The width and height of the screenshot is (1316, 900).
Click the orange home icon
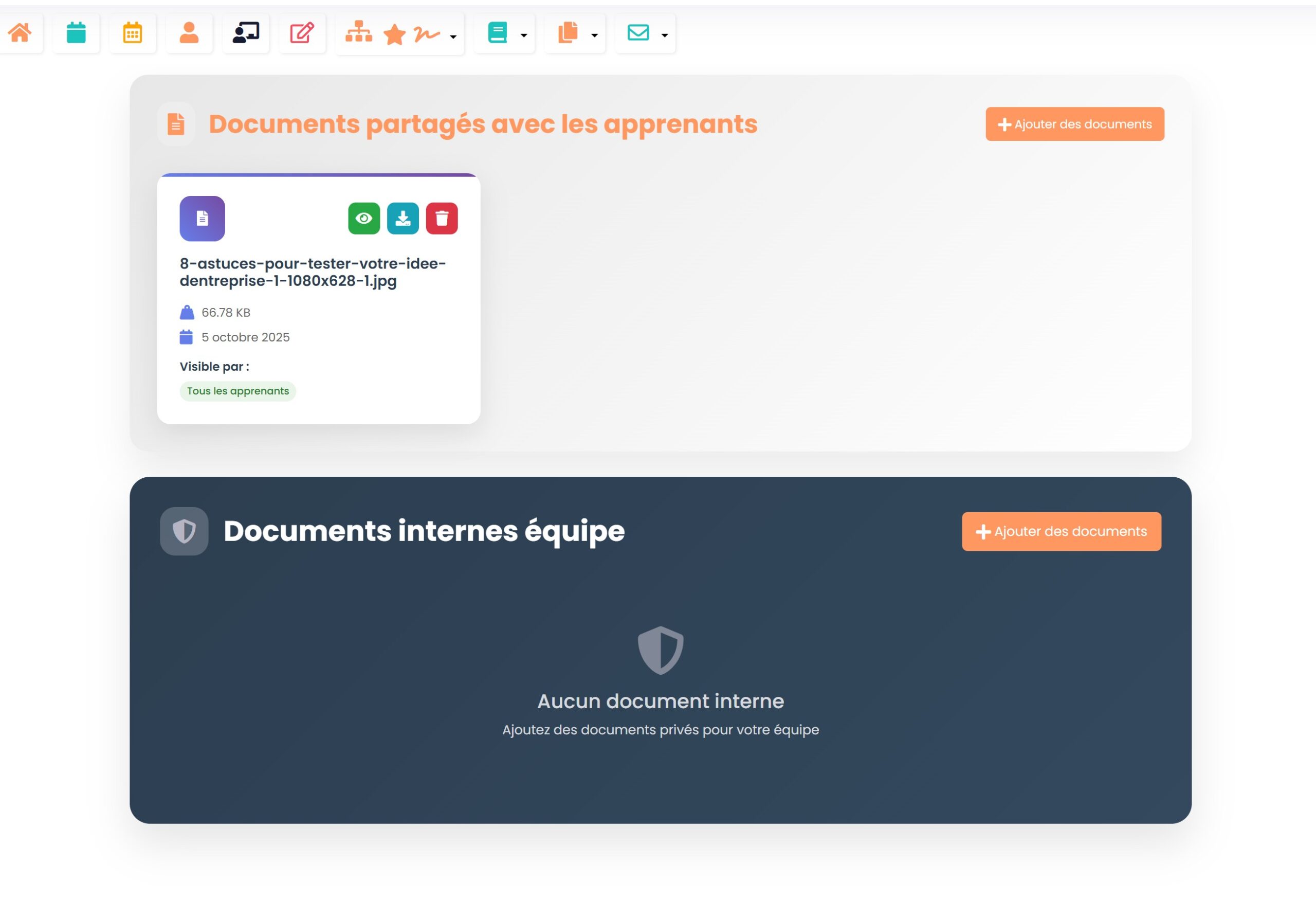20,33
